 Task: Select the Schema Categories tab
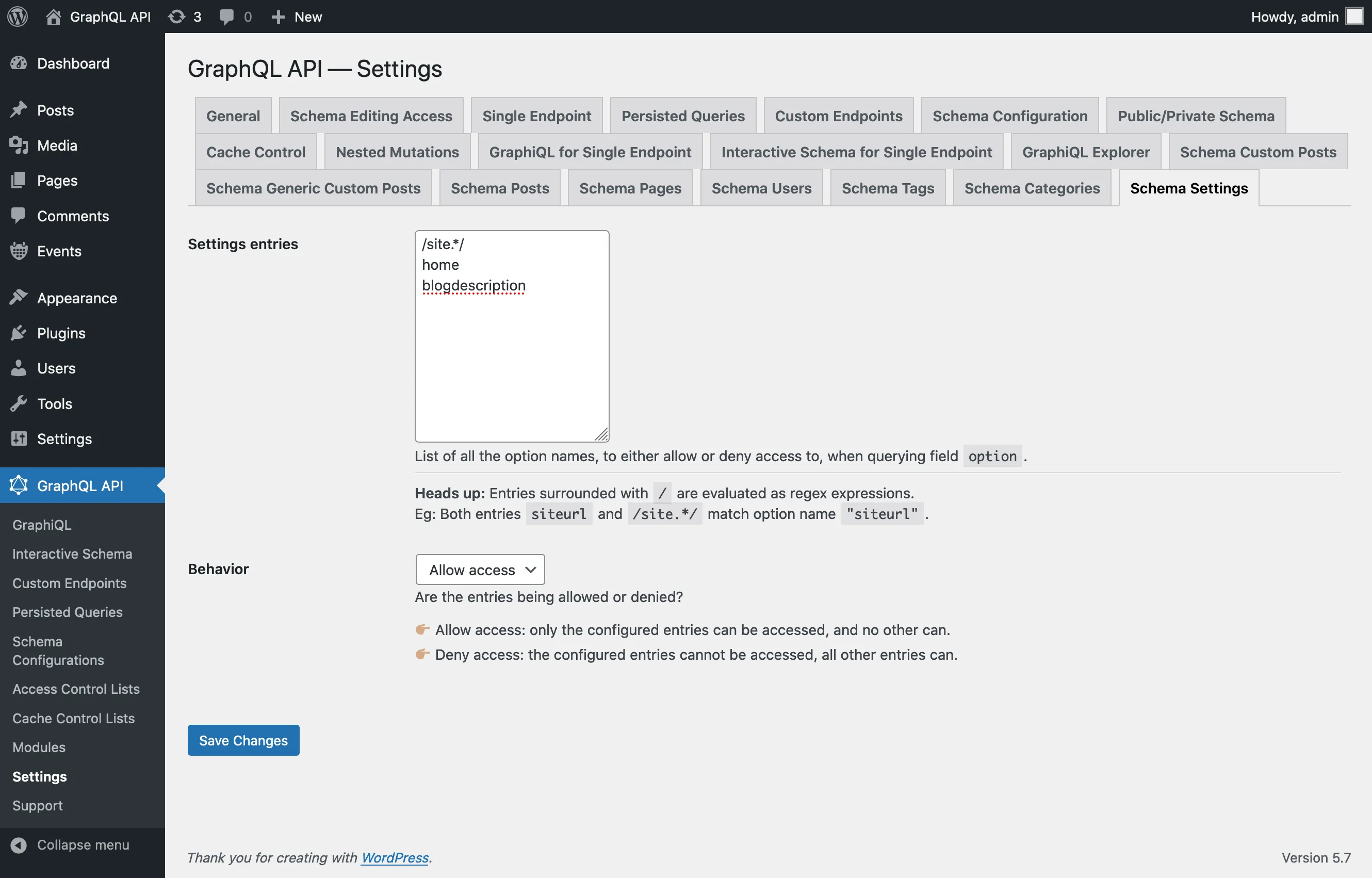click(1032, 188)
